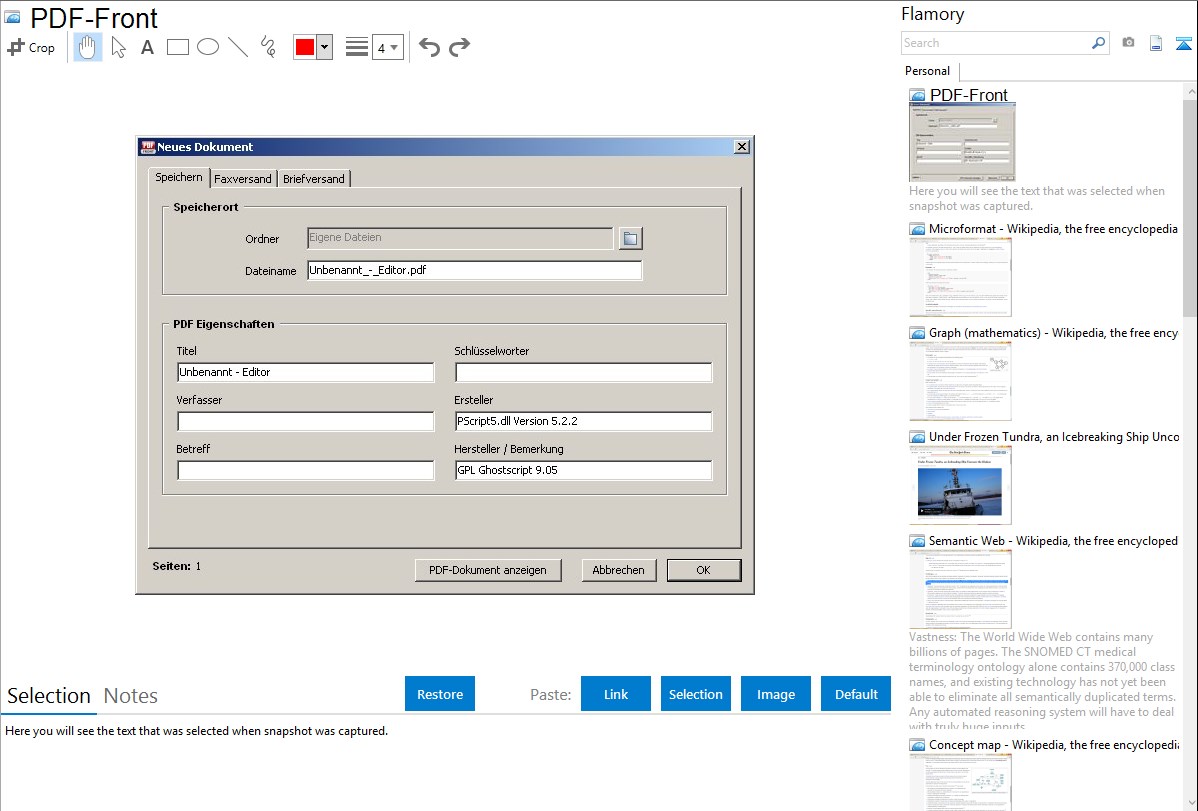
Task: Select the text annotation tool
Action: coord(147,47)
